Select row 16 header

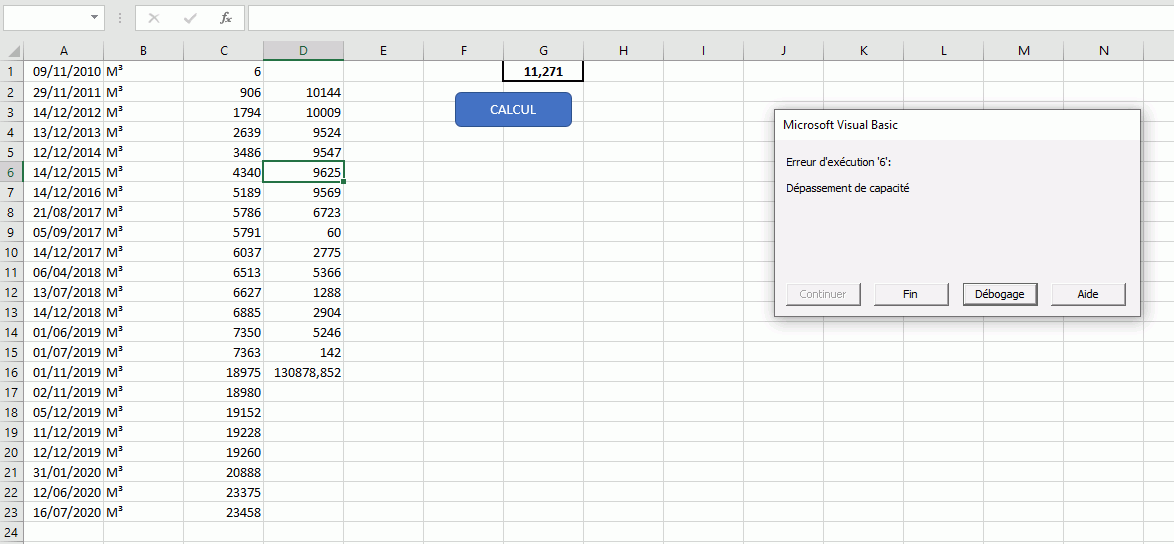11,372
